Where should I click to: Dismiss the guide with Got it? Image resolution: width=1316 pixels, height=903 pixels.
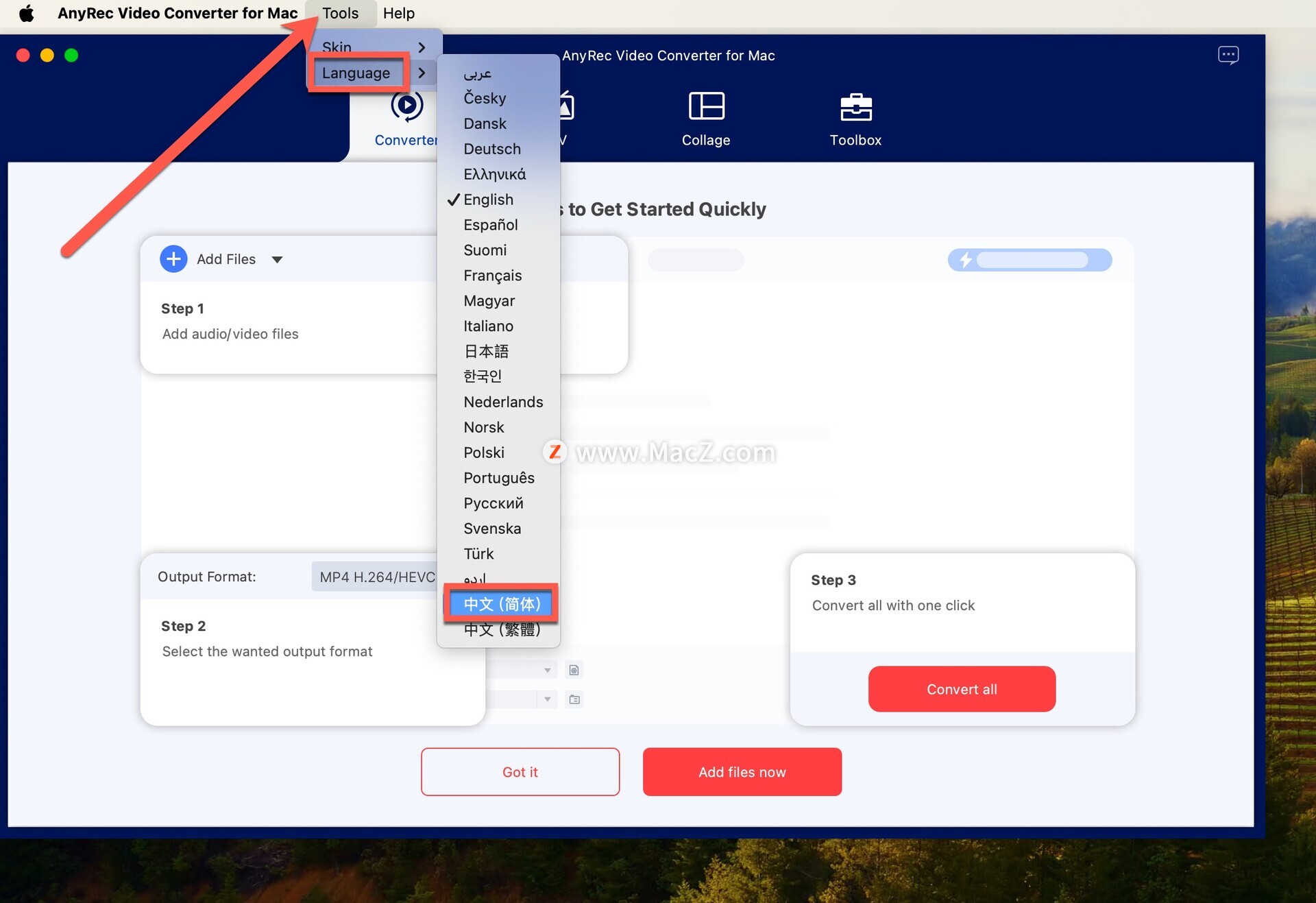tap(520, 772)
